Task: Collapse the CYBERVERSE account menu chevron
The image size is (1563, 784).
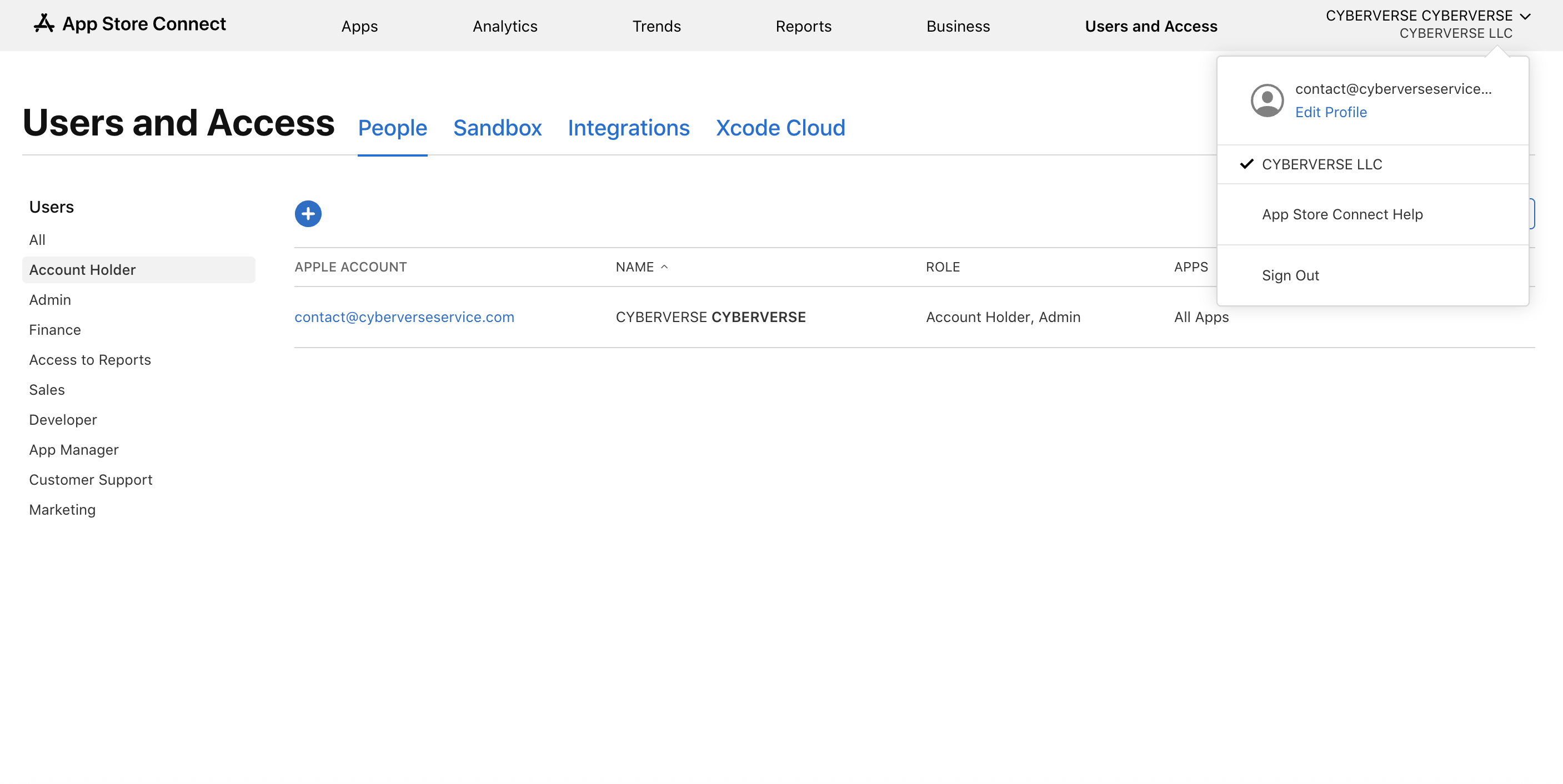Action: tap(1525, 16)
